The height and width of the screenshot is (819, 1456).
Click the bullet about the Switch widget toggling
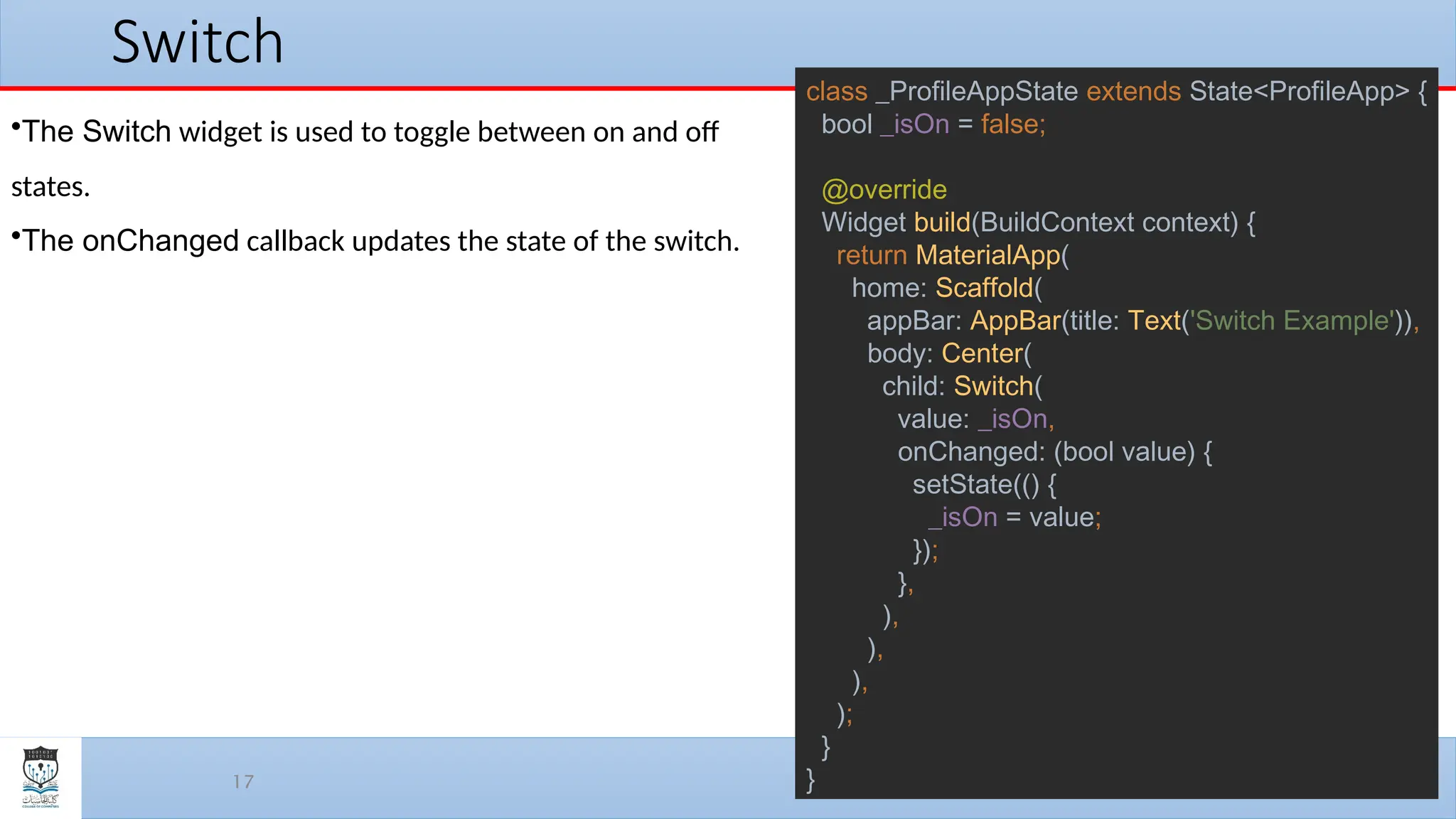[365, 159]
